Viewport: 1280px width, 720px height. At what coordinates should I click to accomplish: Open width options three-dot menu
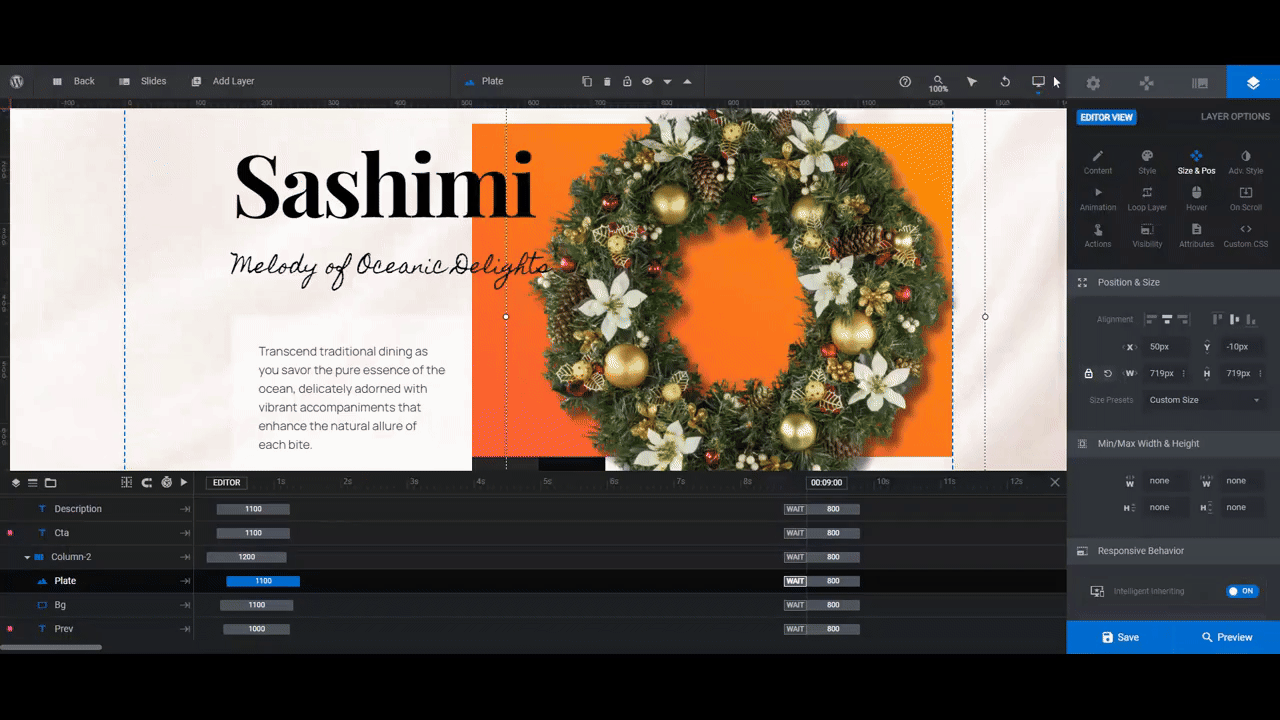tap(1184, 373)
